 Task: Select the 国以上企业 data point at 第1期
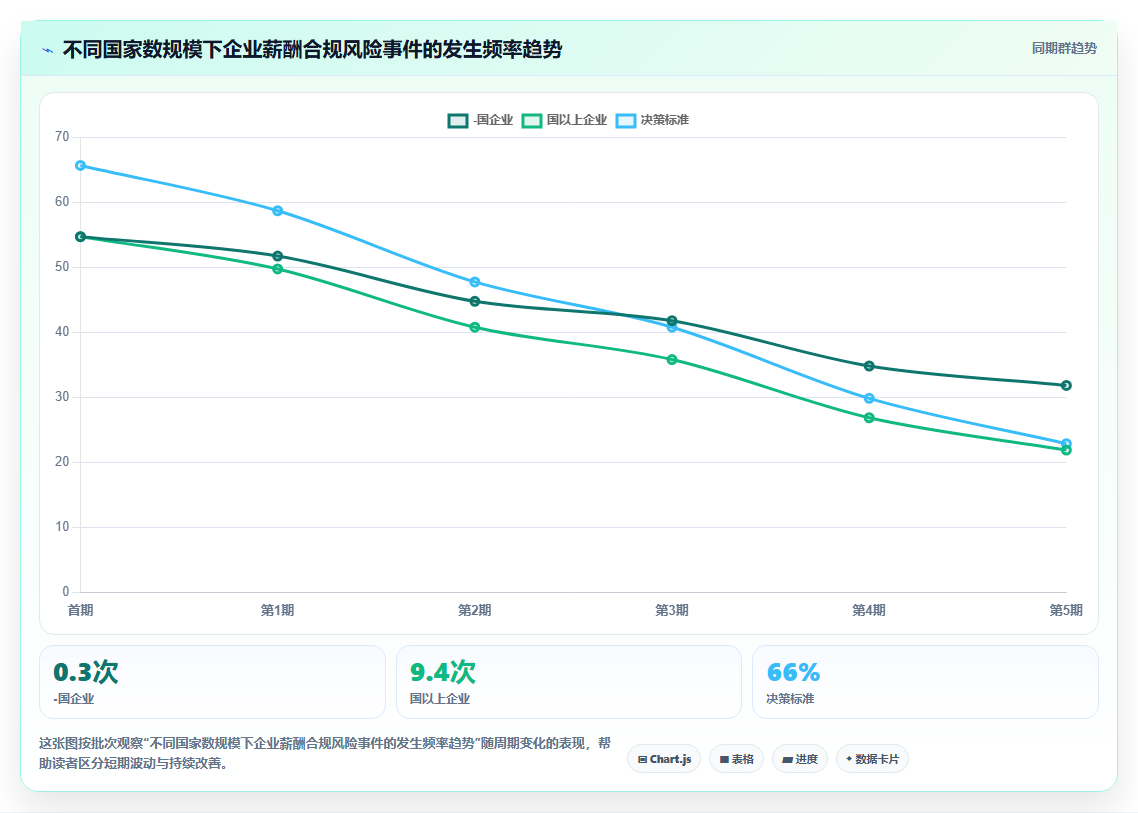[x=277, y=269]
